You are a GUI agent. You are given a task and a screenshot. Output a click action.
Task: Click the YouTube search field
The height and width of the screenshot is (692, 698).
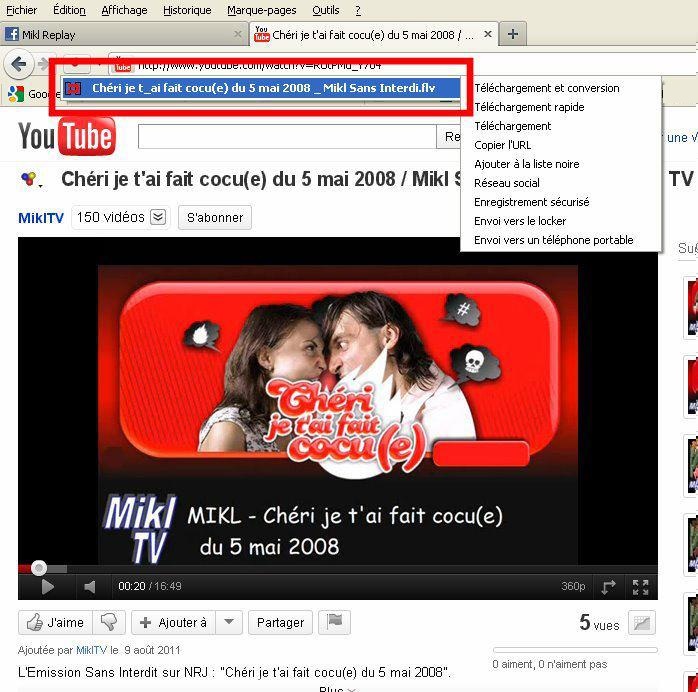click(x=287, y=136)
